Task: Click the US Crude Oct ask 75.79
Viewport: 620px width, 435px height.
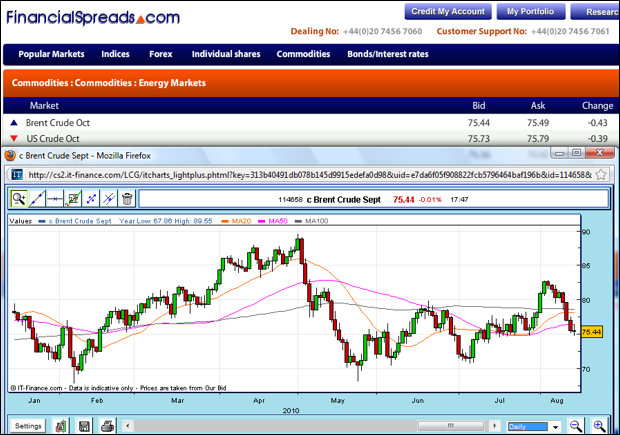Action: pos(538,138)
